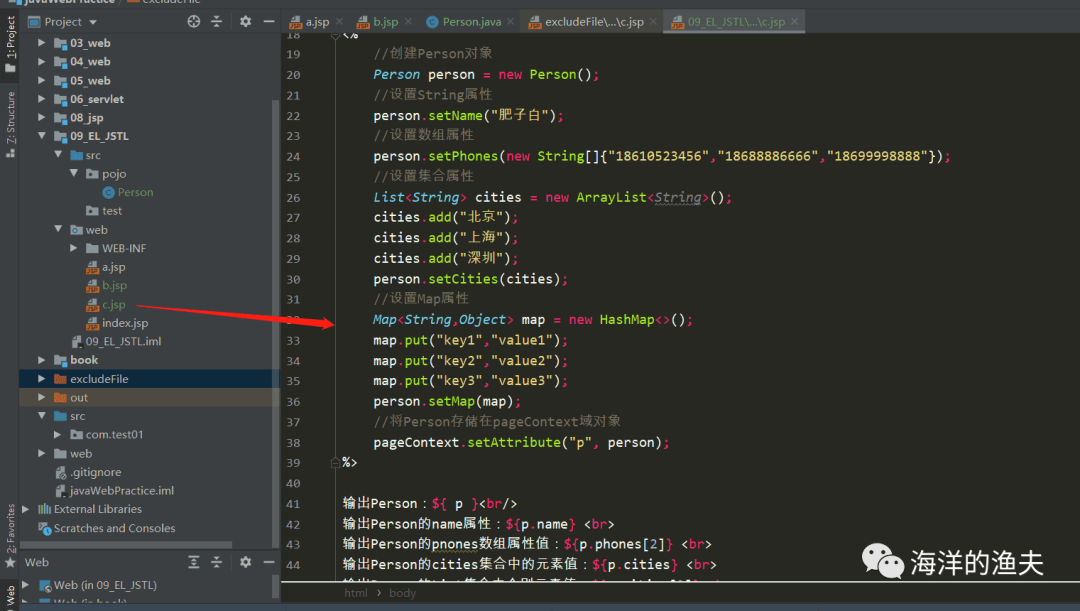This screenshot has height=611, width=1080.
Task: Switch to a.jsp editor tab
Action: (x=318, y=22)
